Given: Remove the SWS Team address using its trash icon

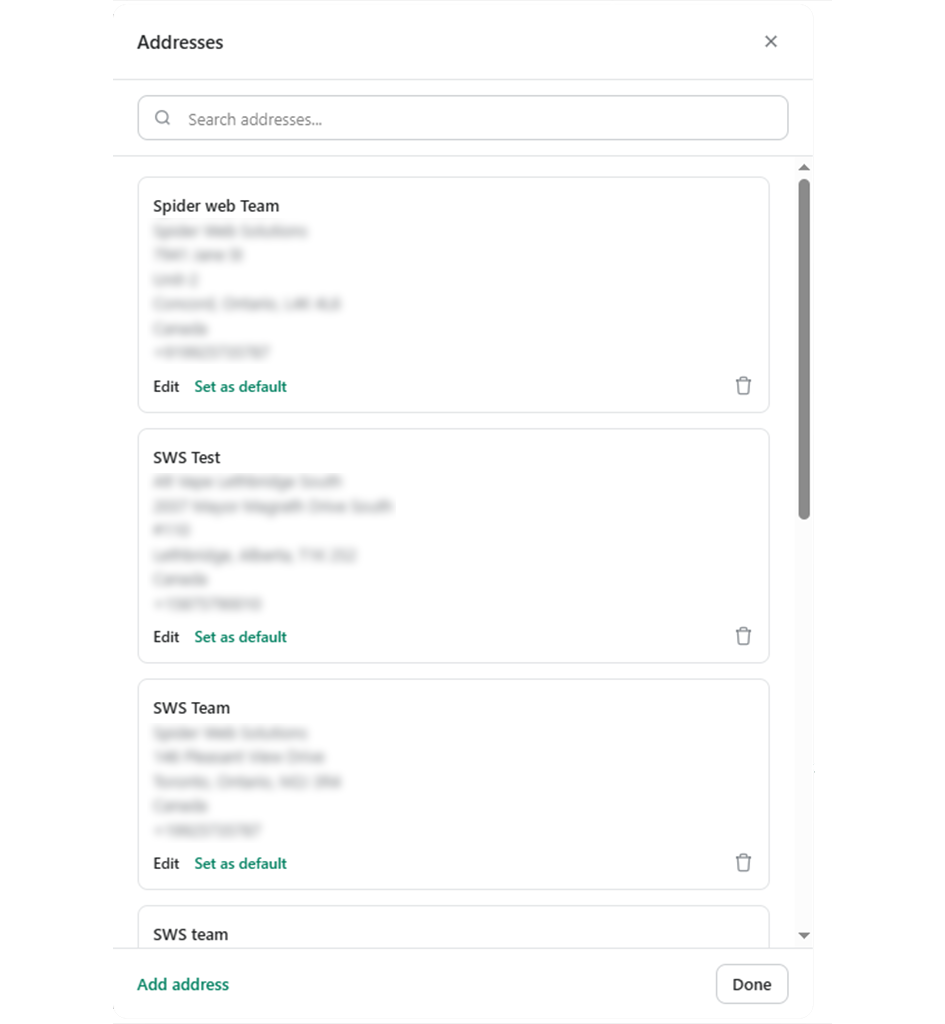Looking at the screenshot, I should point(743,863).
